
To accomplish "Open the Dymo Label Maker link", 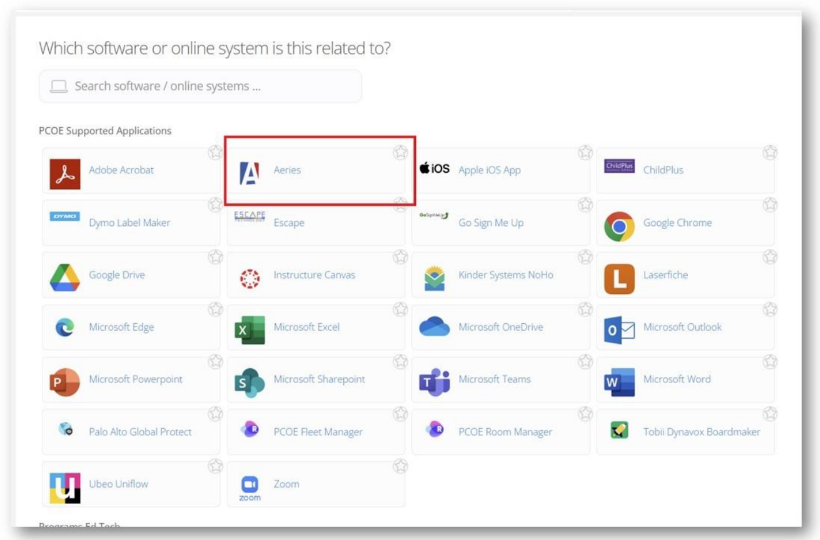I will tap(129, 223).
